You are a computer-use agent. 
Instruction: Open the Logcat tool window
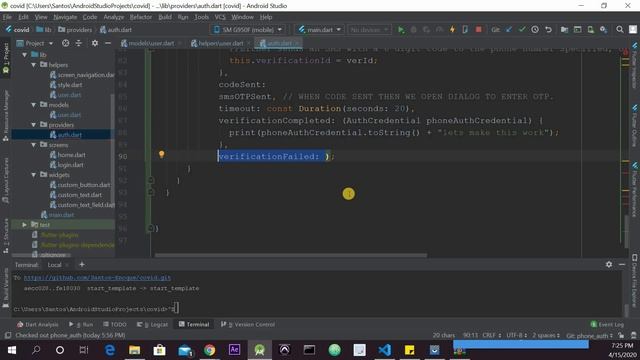pyautogui.click(x=152, y=324)
